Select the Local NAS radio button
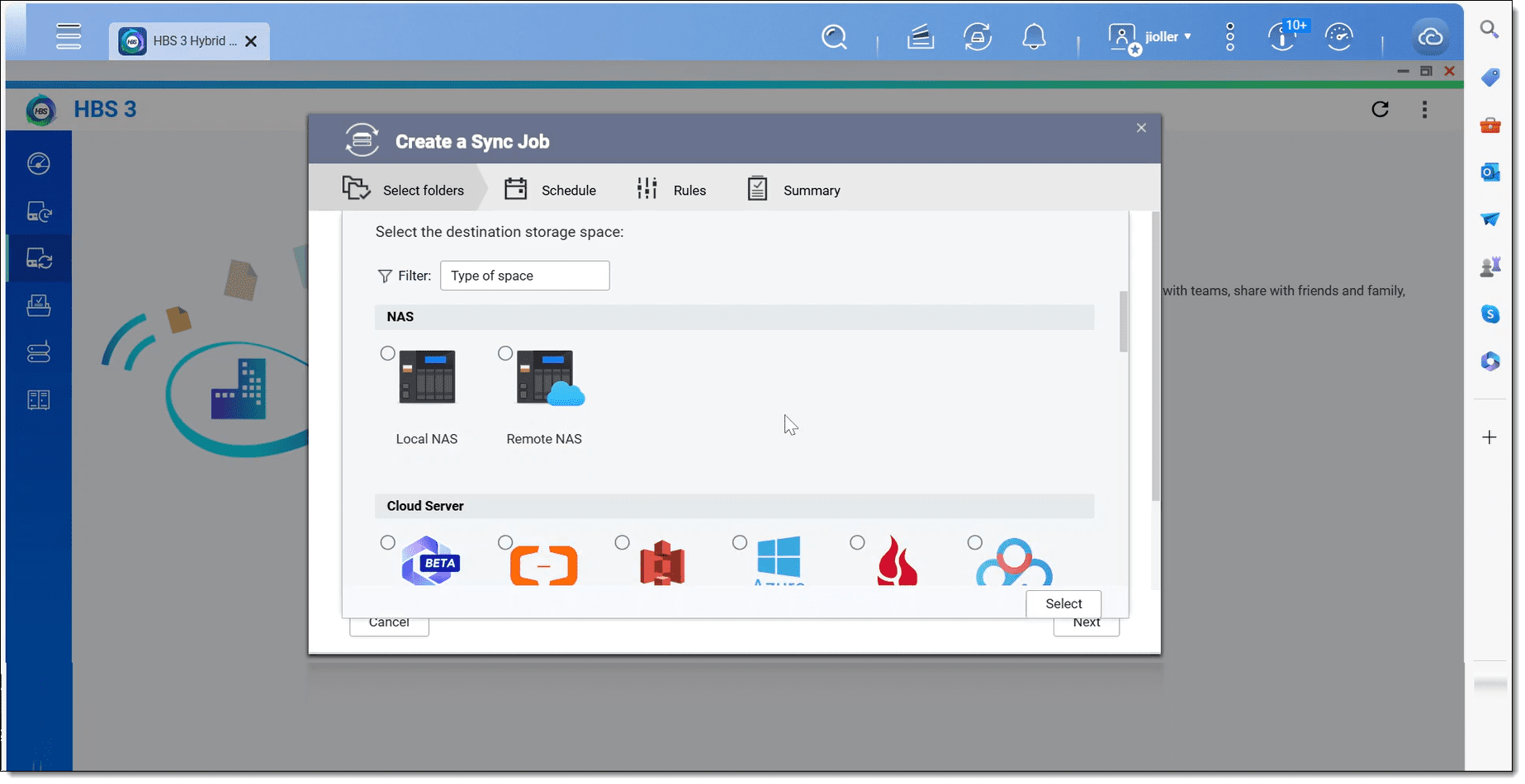This screenshot has height=784, width=1525. [x=387, y=353]
